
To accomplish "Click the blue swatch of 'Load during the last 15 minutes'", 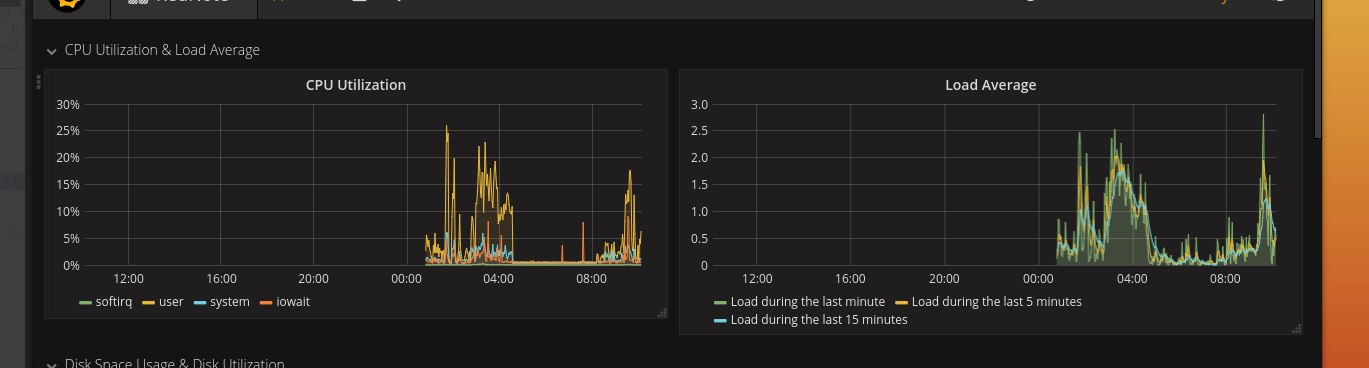I will 721,321.
